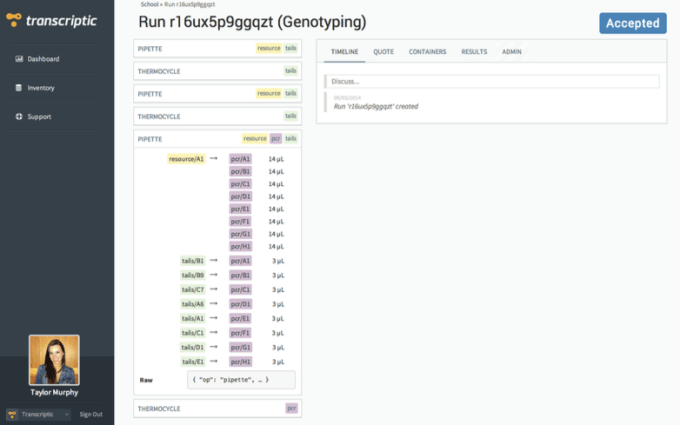Click the Transcriptic logo icon
The width and height of the screenshot is (680, 425).
(x=14, y=22)
